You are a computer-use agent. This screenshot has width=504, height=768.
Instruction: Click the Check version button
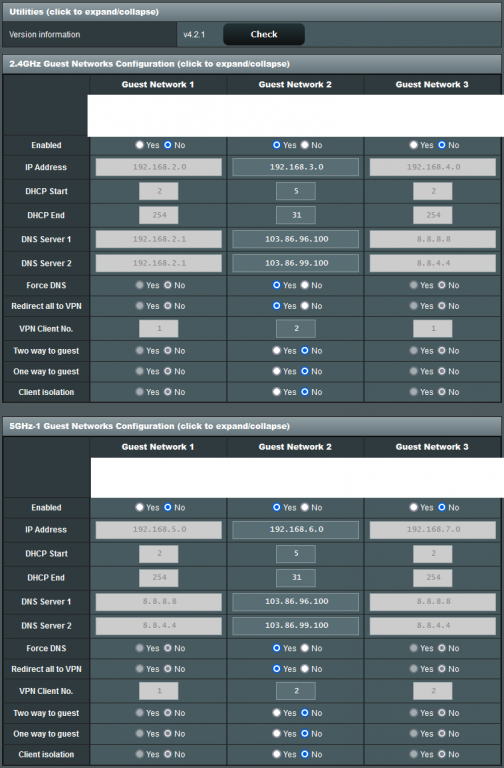coord(264,34)
